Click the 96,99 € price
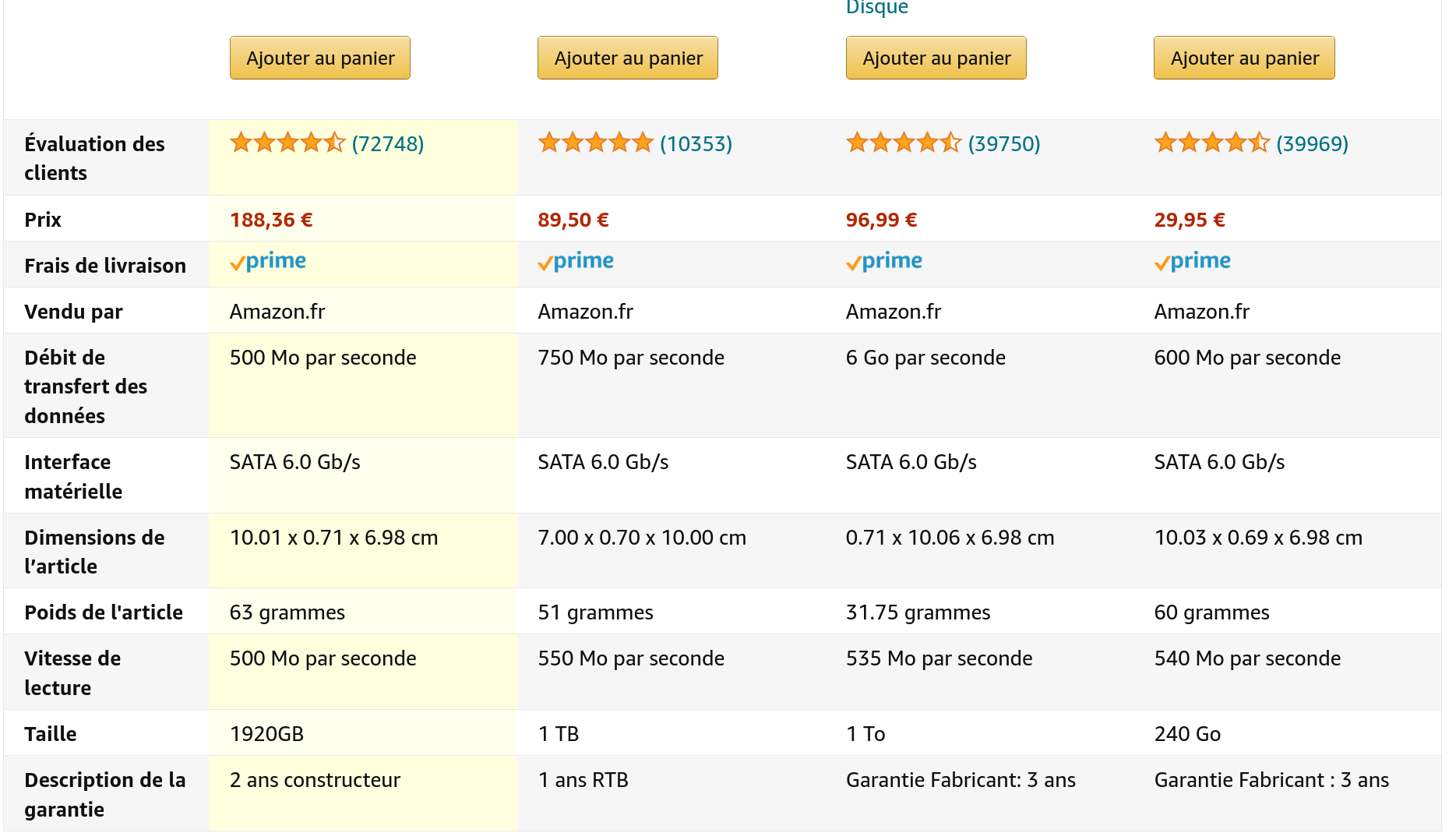Screen dimensions: 1456x840 tap(881, 221)
